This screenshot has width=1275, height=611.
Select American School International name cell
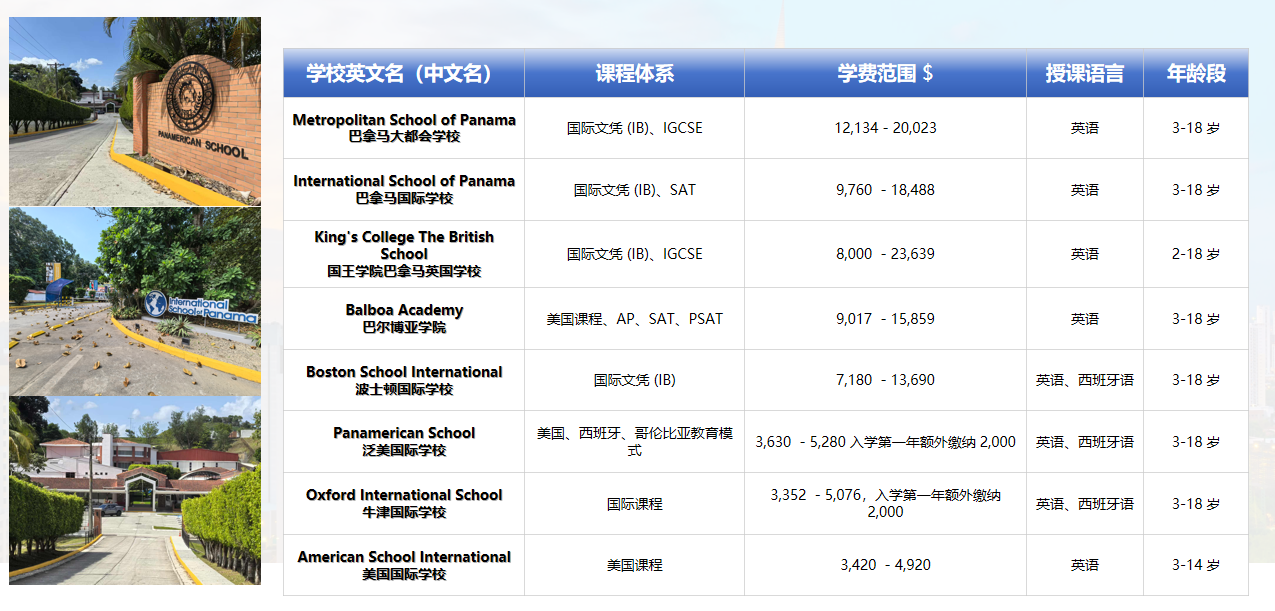404,565
